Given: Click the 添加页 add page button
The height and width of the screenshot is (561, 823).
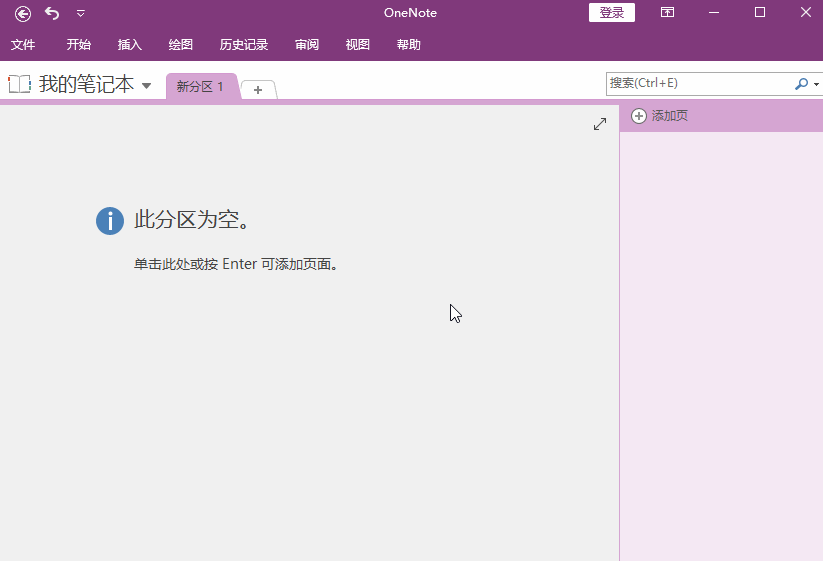Looking at the screenshot, I should (660, 115).
